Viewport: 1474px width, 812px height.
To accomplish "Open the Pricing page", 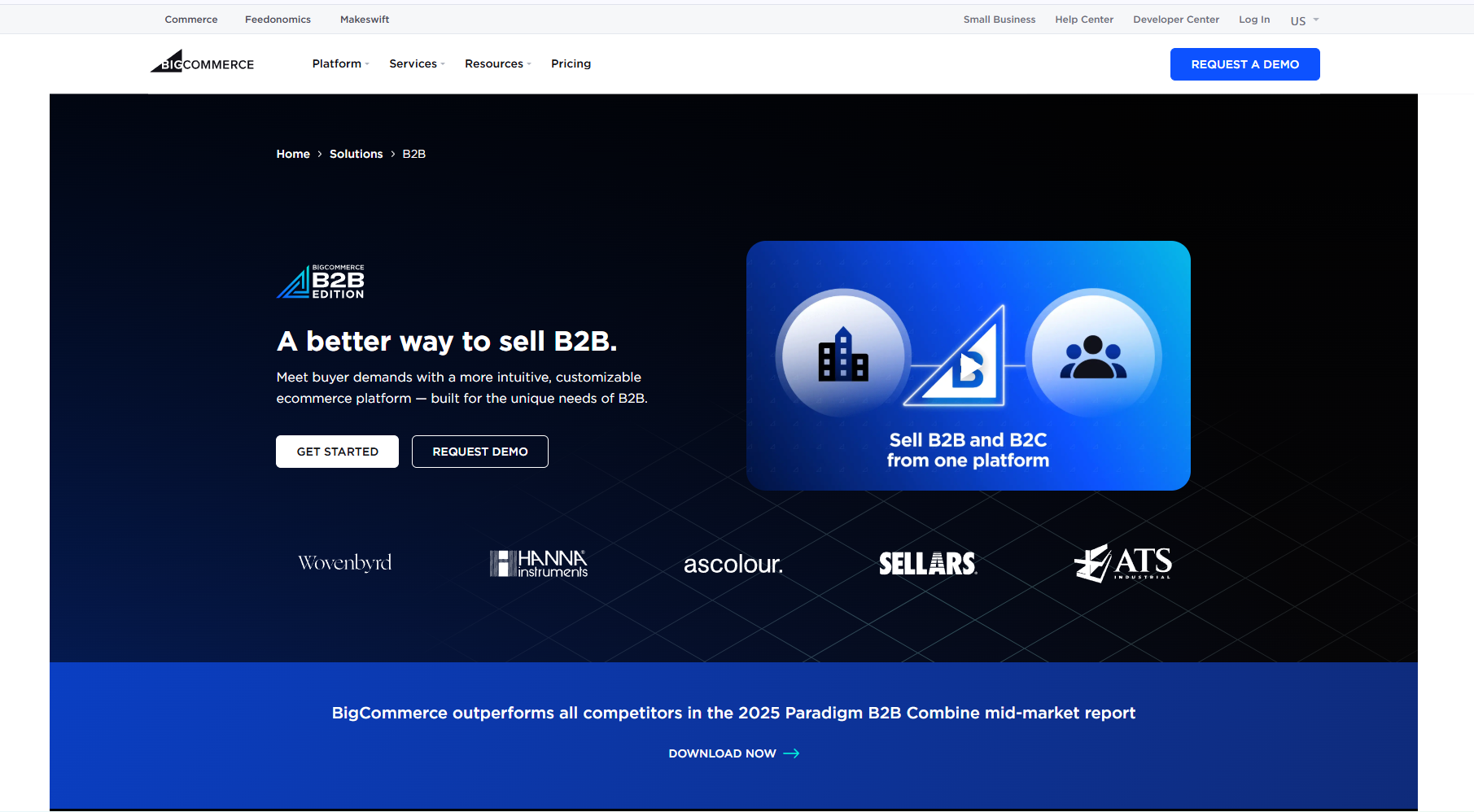I will click(571, 63).
